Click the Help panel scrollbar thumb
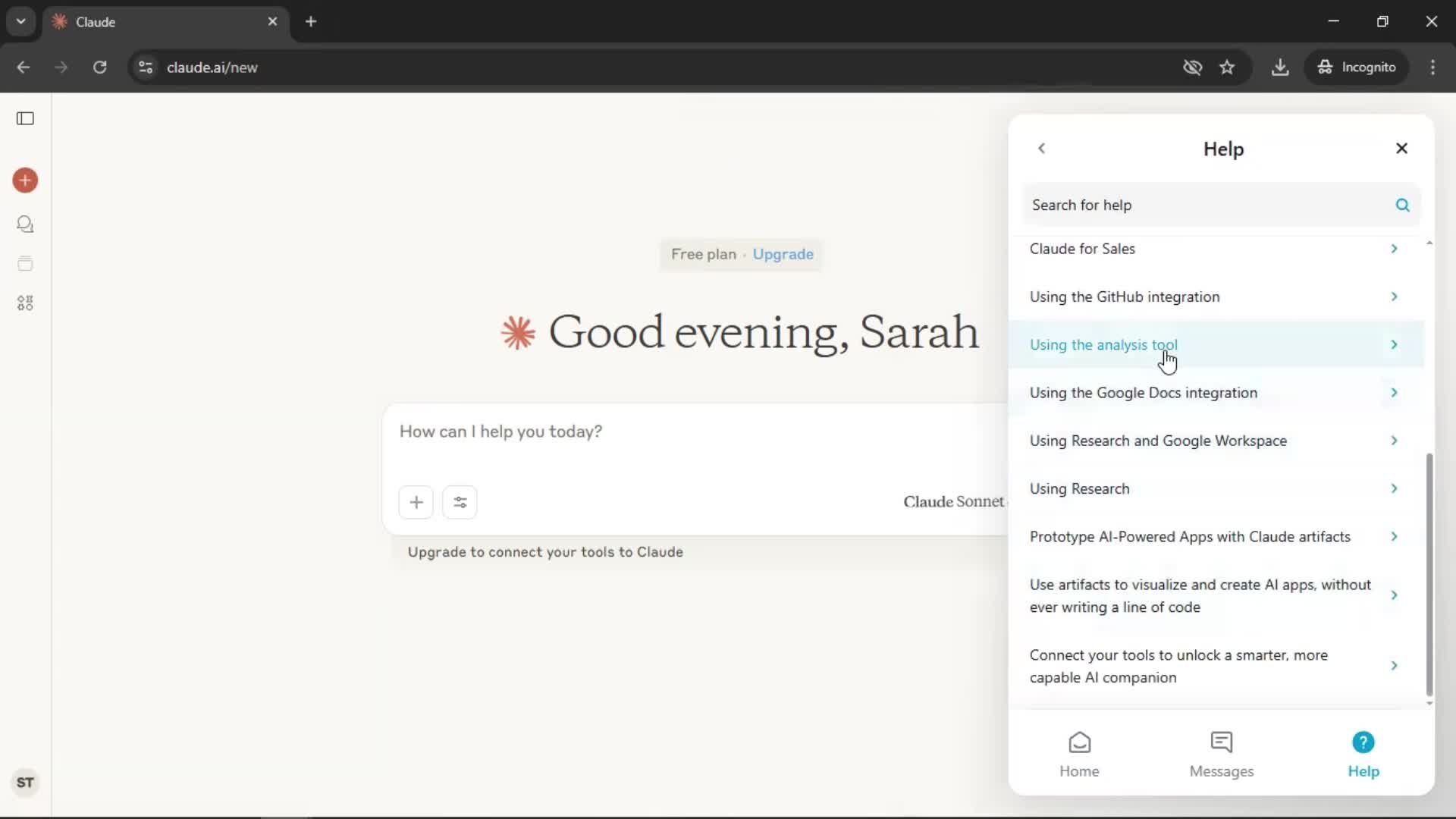Viewport: 1456px width, 819px height. [1429, 575]
